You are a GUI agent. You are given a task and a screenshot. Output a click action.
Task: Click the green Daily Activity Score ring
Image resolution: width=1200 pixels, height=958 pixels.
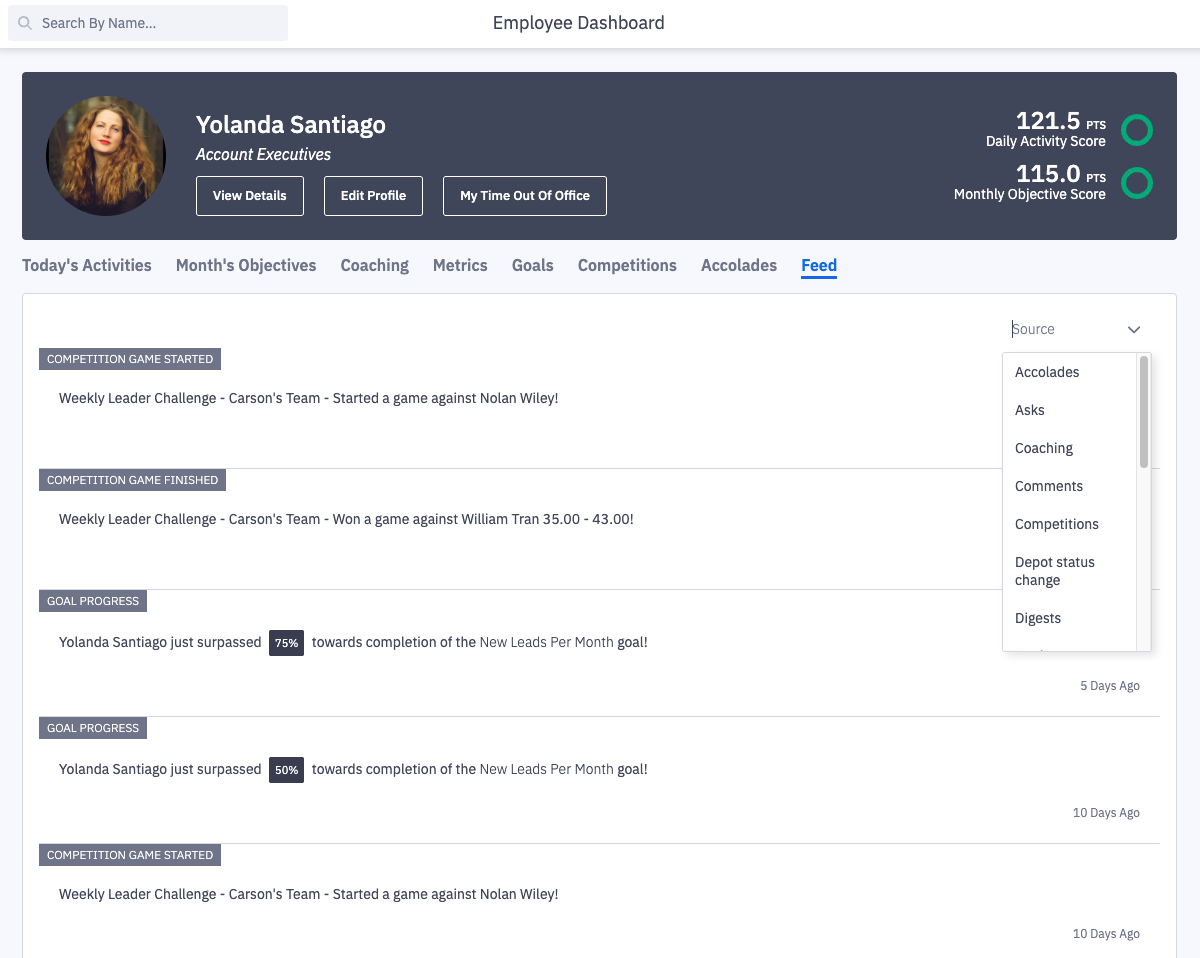tap(1137, 130)
